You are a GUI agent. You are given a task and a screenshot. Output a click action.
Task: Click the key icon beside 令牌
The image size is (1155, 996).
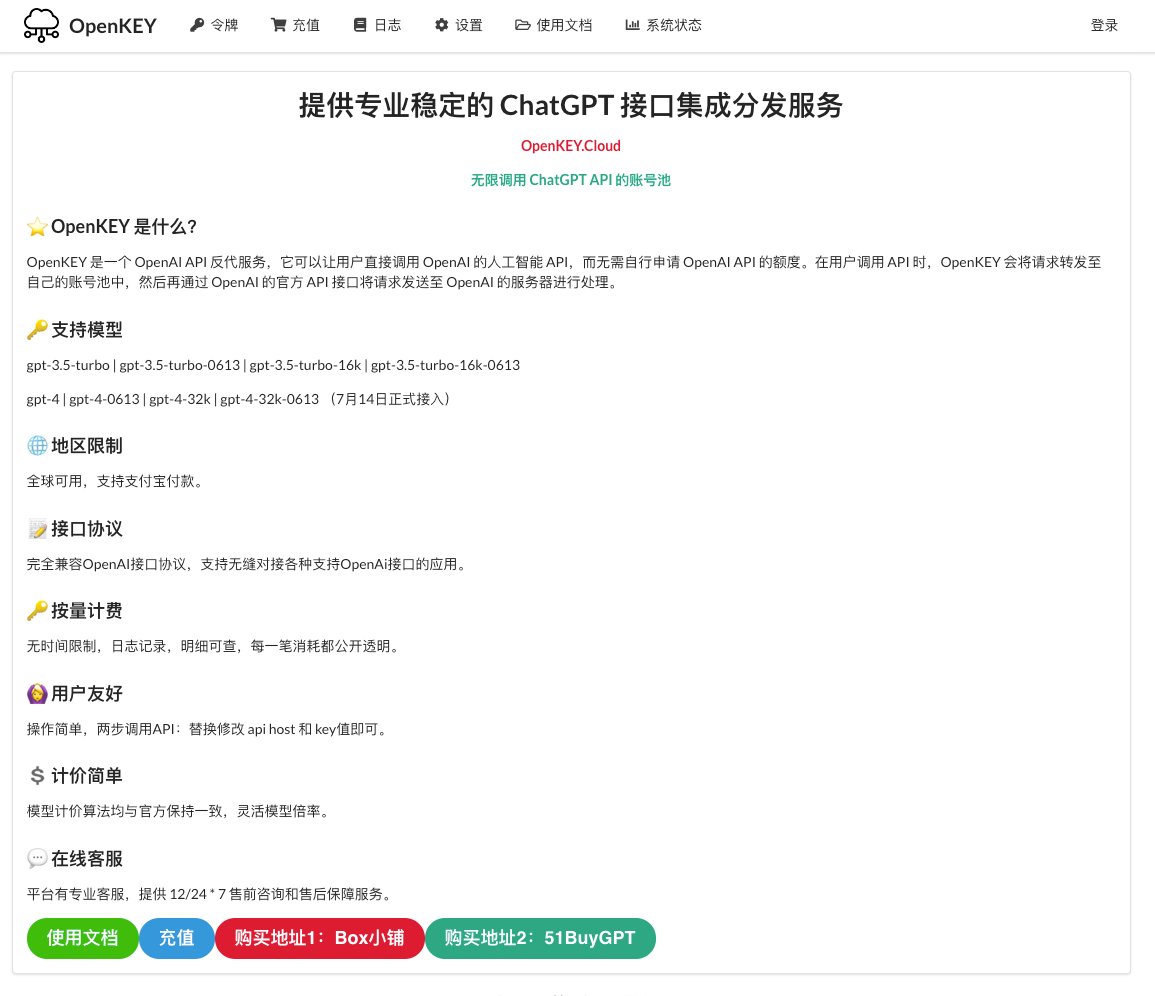pos(197,25)
